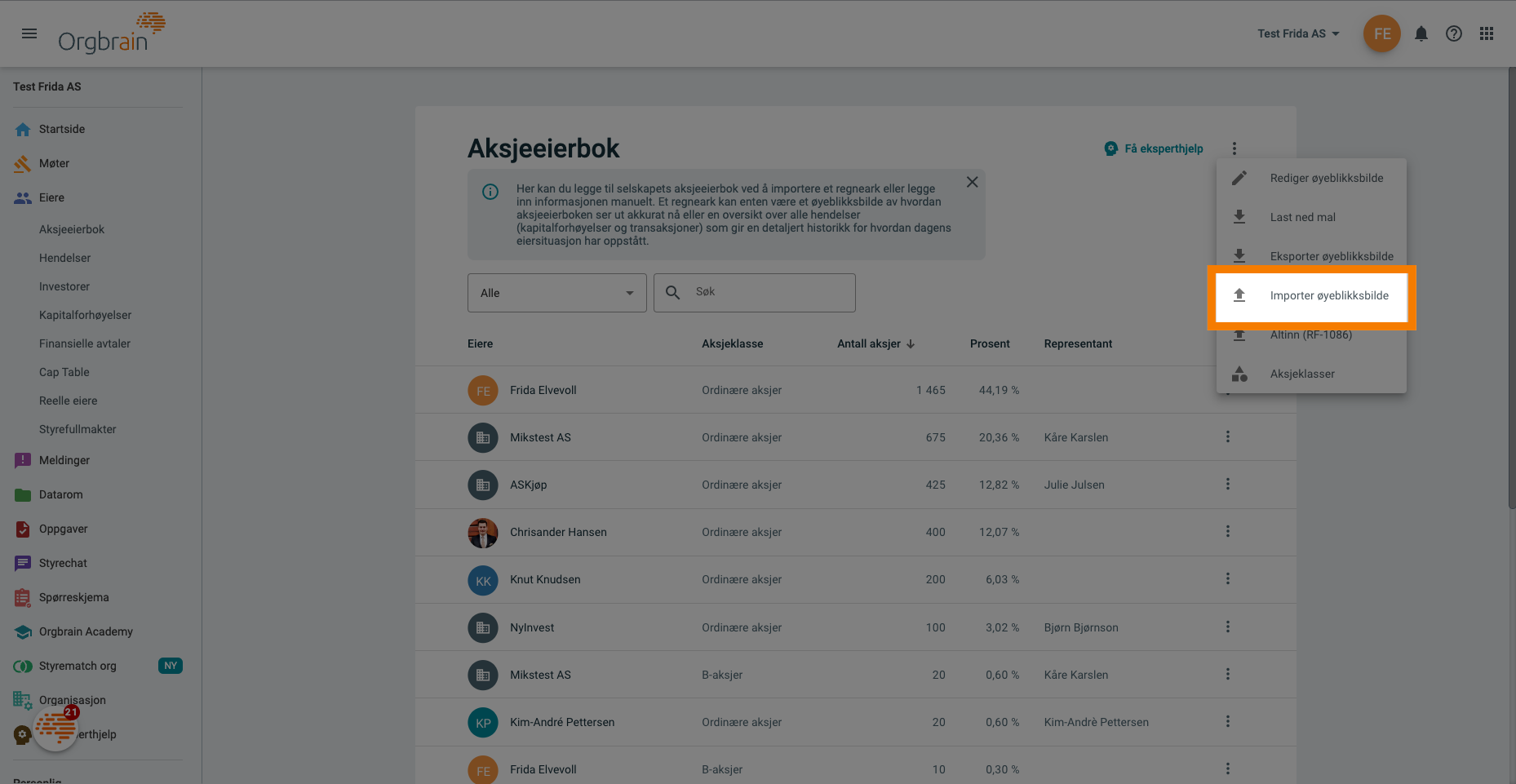Open Investorer in sidebar
This screenshot has height=784, width=1516.
click(64, 286)
